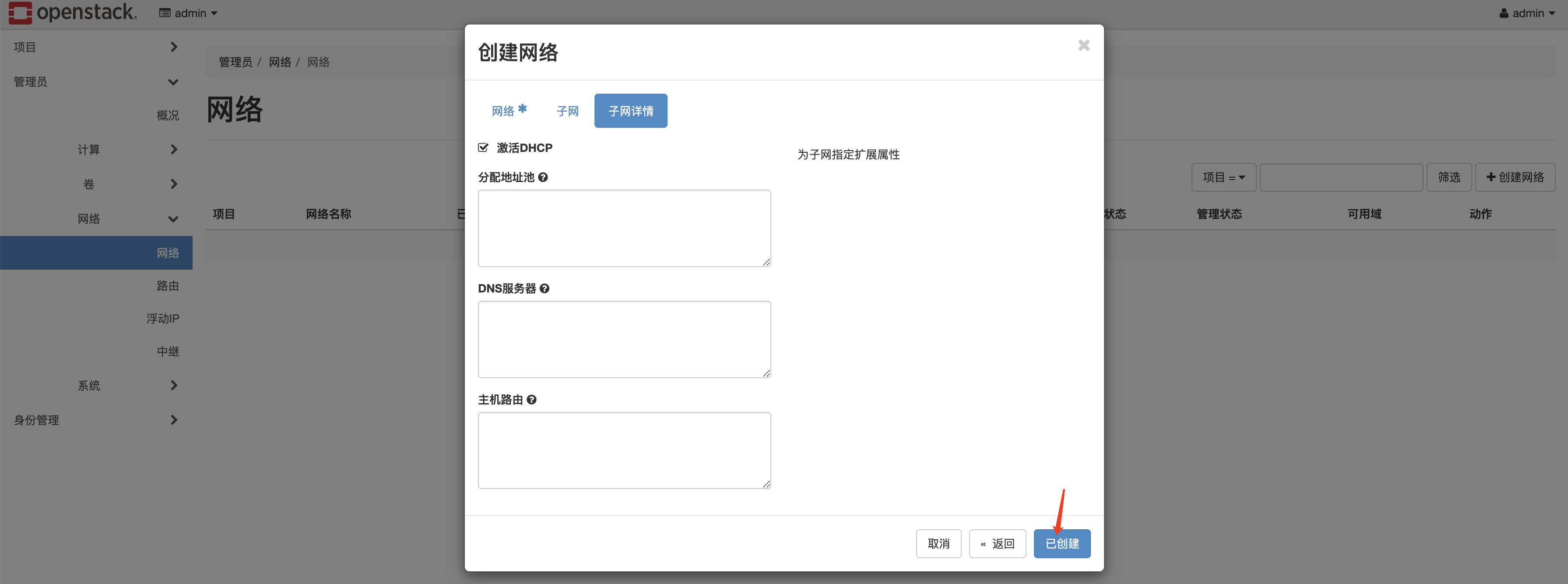Open the 项目 filter dropdown
This screenshot has height=584, width=1568.
tap(1223, 176)
